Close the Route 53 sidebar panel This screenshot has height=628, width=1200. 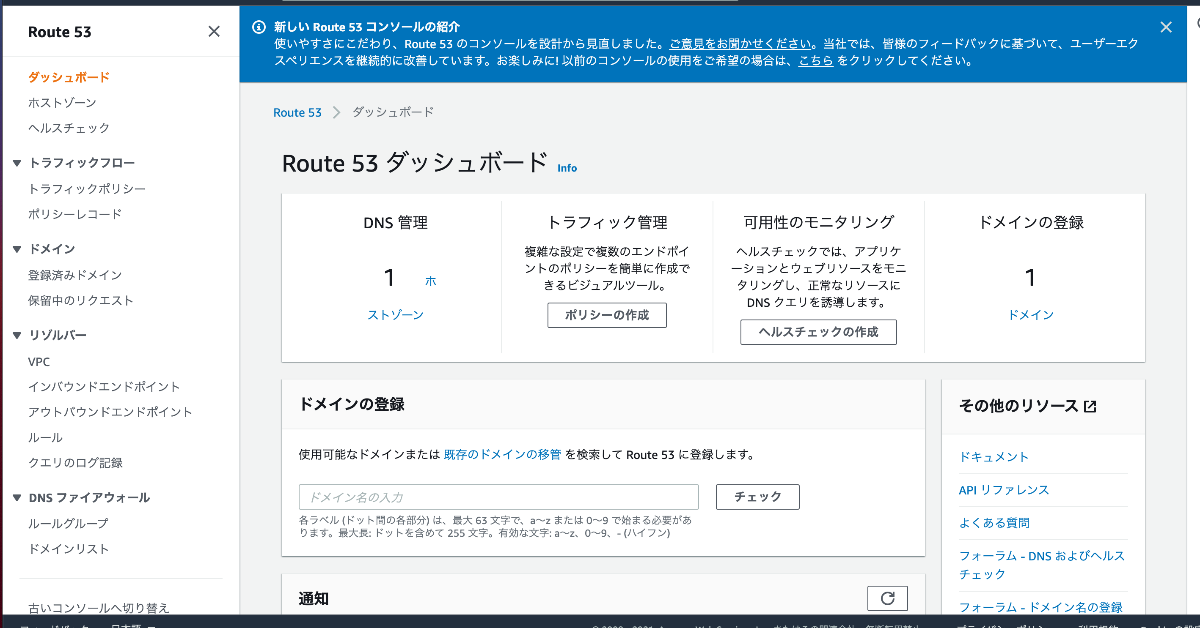[x=214, y=32]
